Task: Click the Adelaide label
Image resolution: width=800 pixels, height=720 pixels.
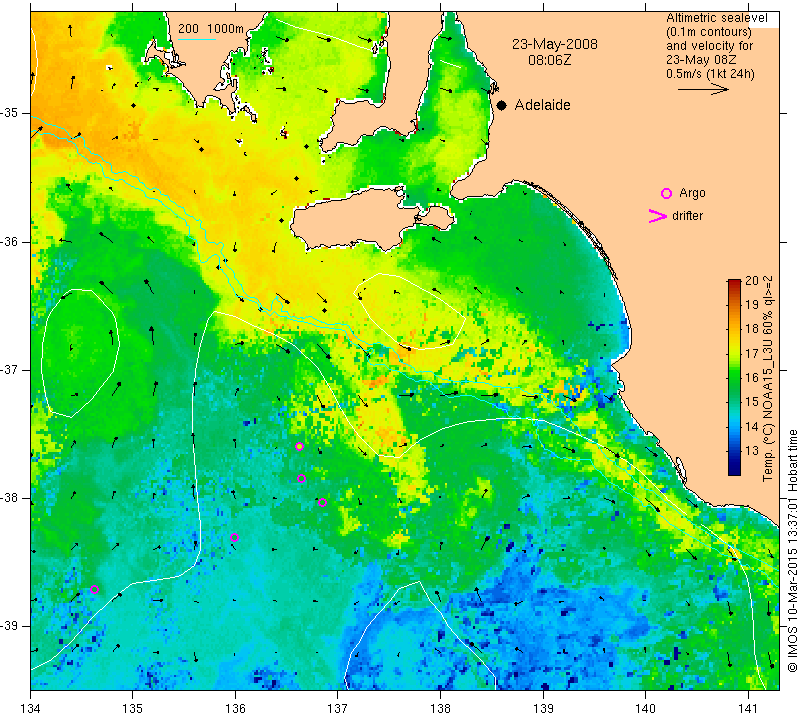Action: (542, 105)
